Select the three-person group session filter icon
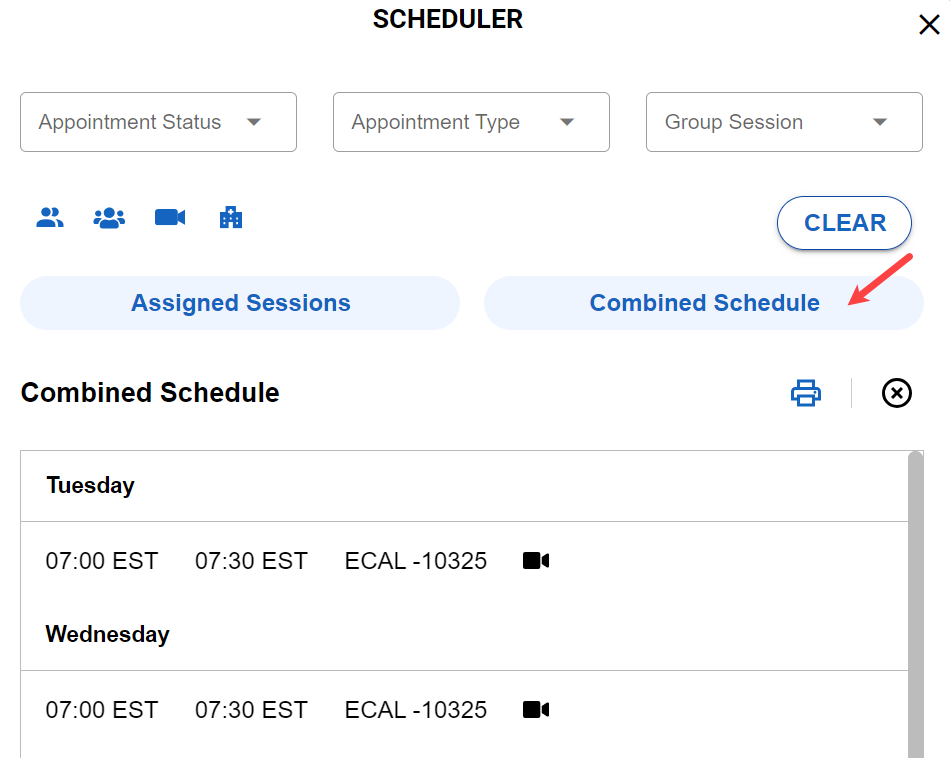 [x=109, y=217]
